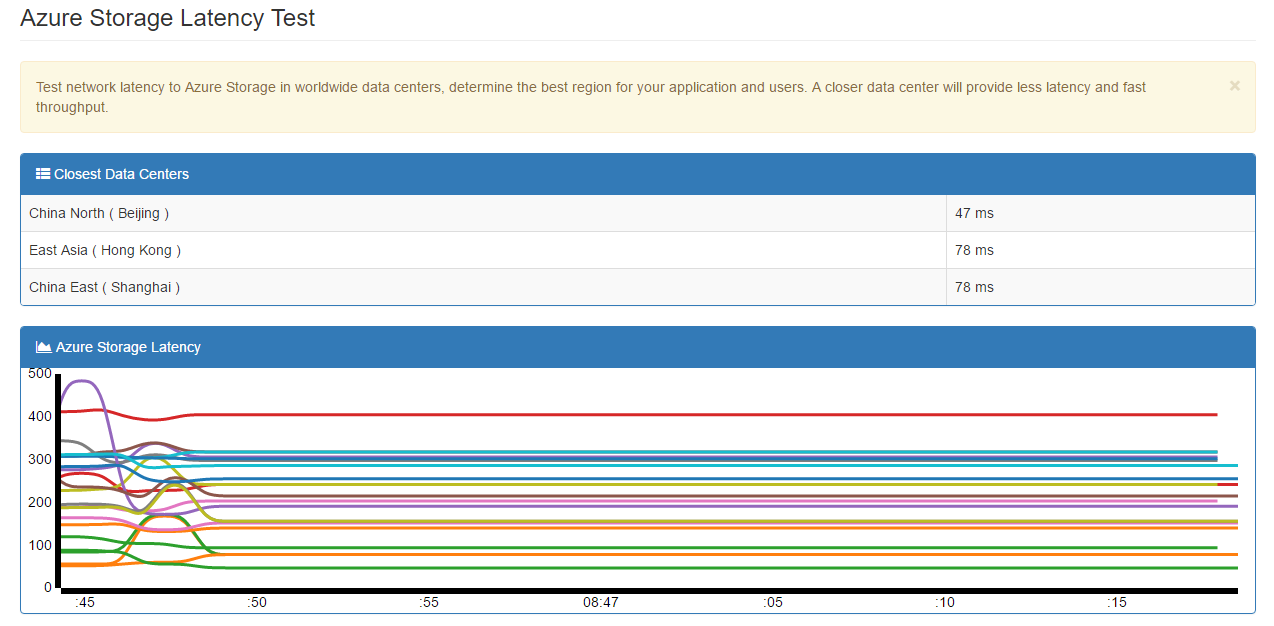Click the 47 ms latency value

click(974, 213)
